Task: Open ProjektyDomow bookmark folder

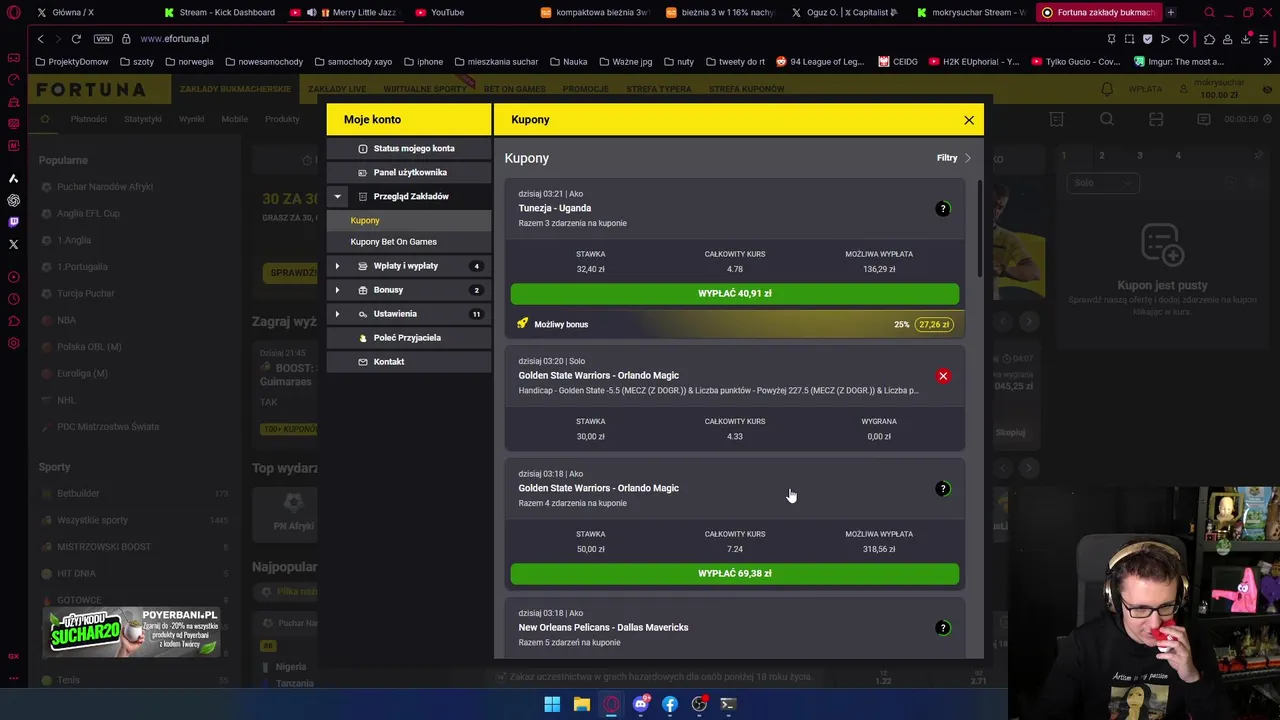Action: (72, 61)
